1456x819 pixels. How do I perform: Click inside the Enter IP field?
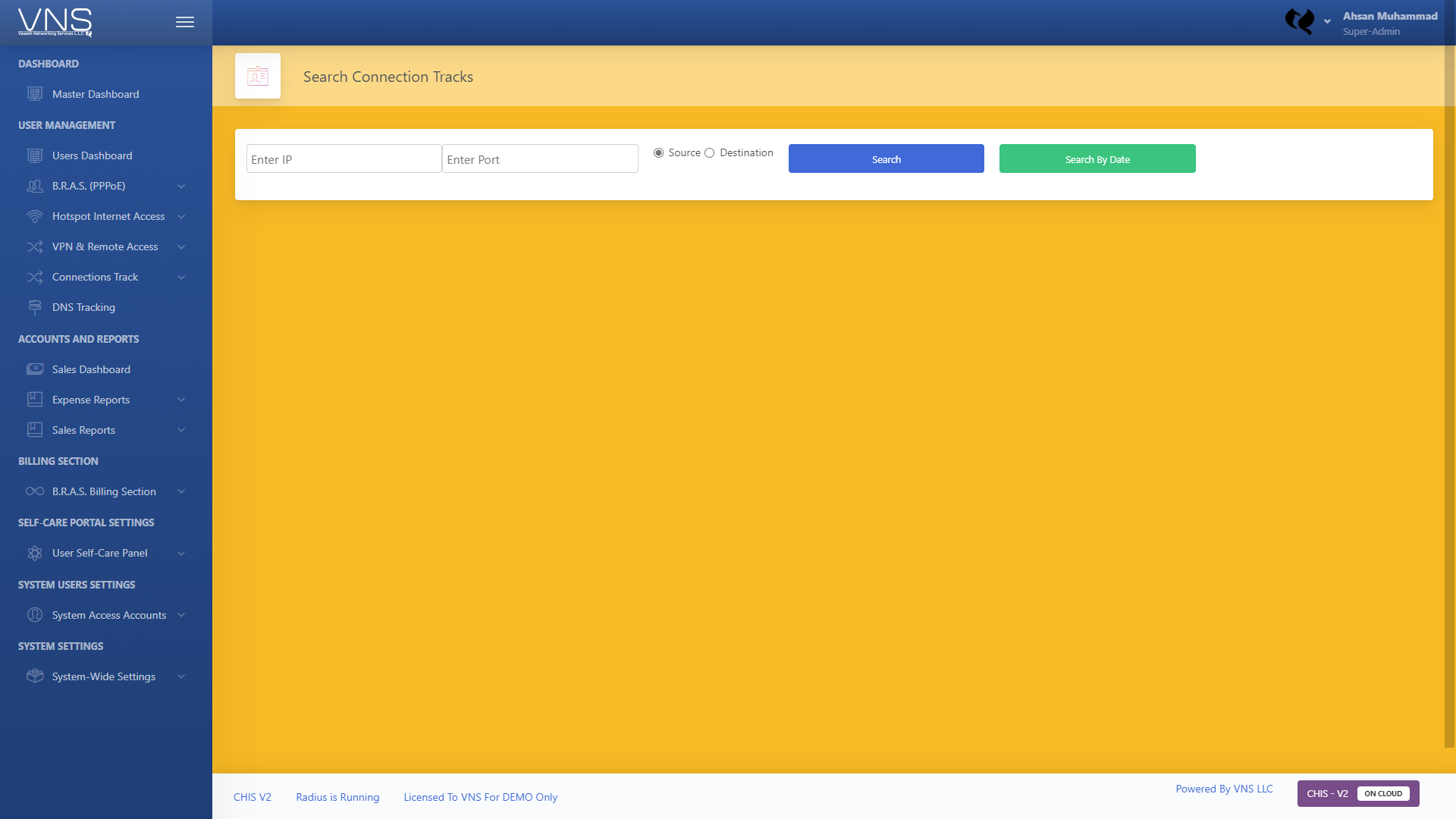click(343, 158)
